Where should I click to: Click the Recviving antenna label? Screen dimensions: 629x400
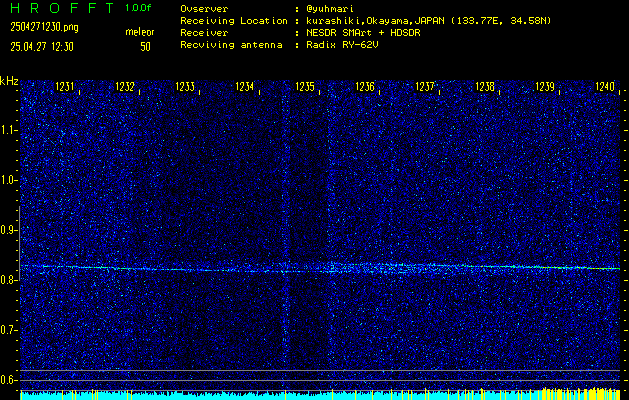point(231,45)
